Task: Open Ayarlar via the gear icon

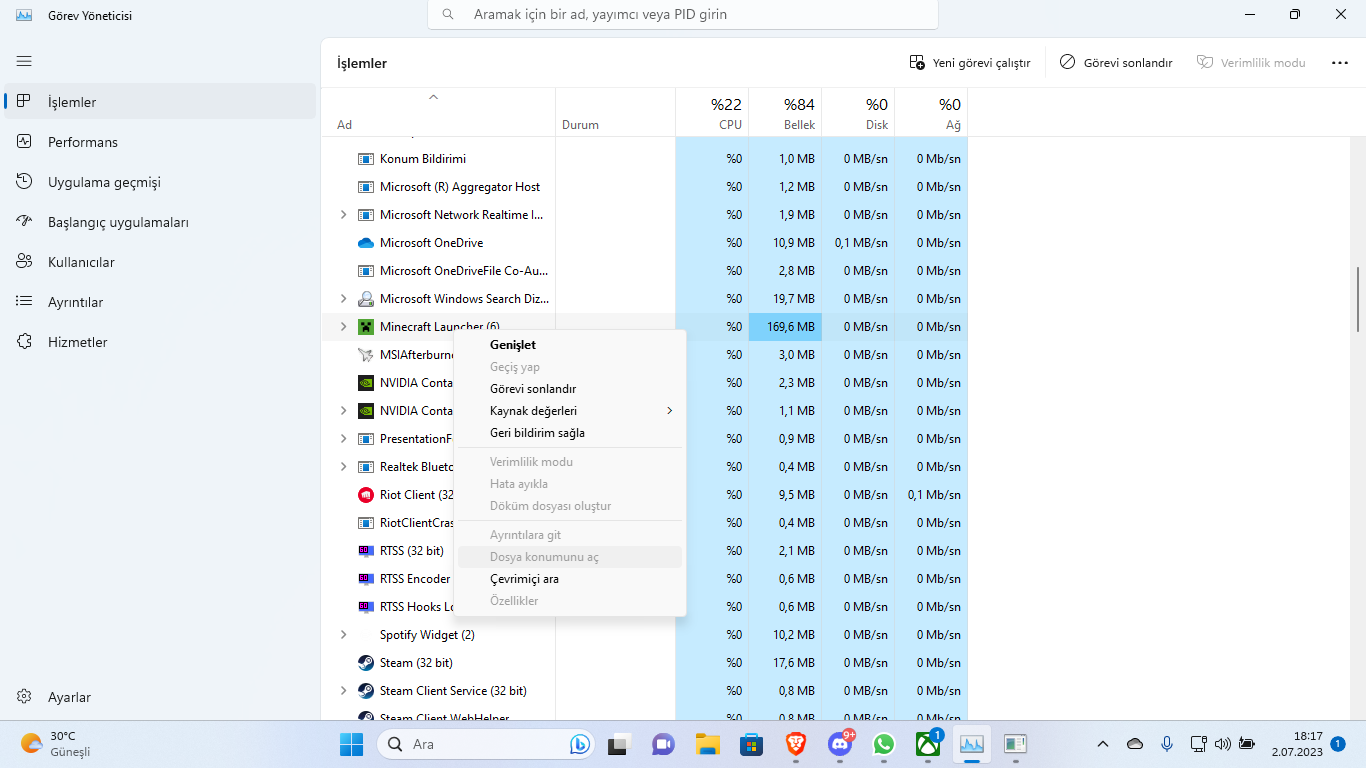Action: [x=25, y=697]
